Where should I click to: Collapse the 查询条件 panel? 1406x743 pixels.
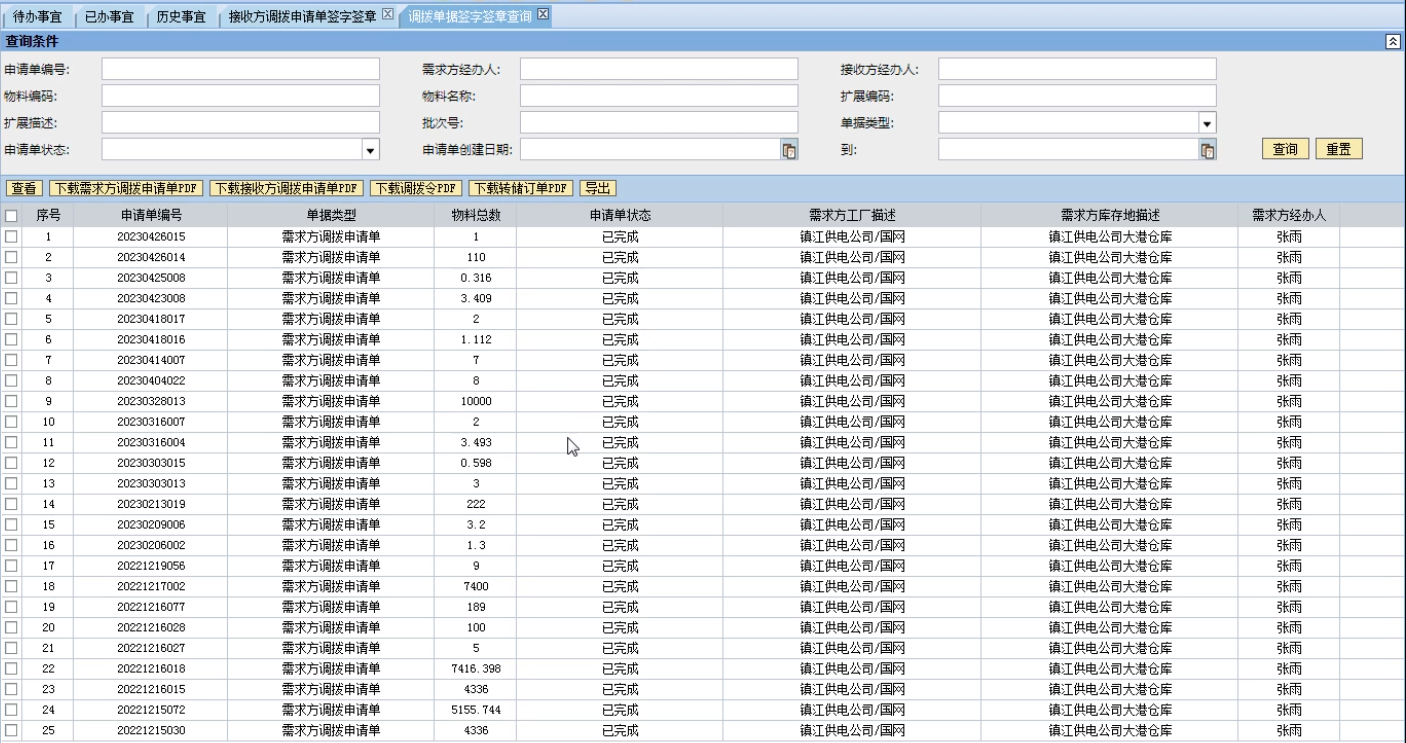(1392, 41)
